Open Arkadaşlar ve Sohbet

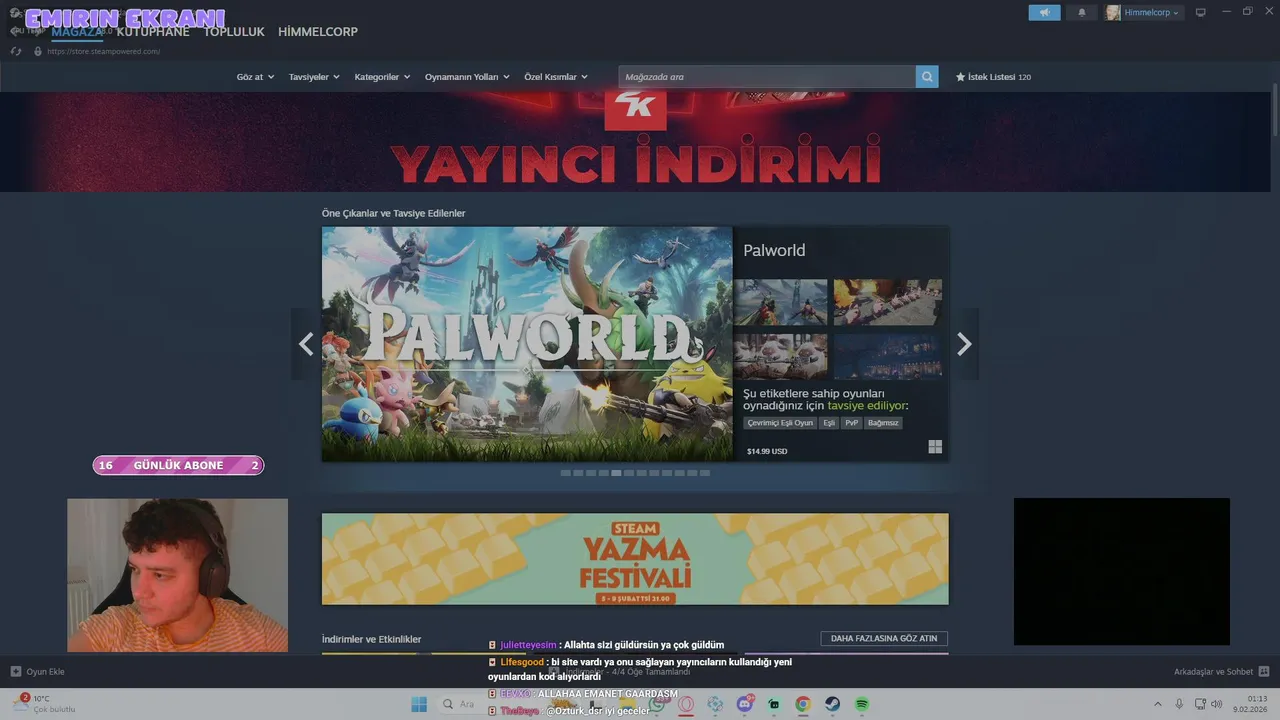[1213, 672]
